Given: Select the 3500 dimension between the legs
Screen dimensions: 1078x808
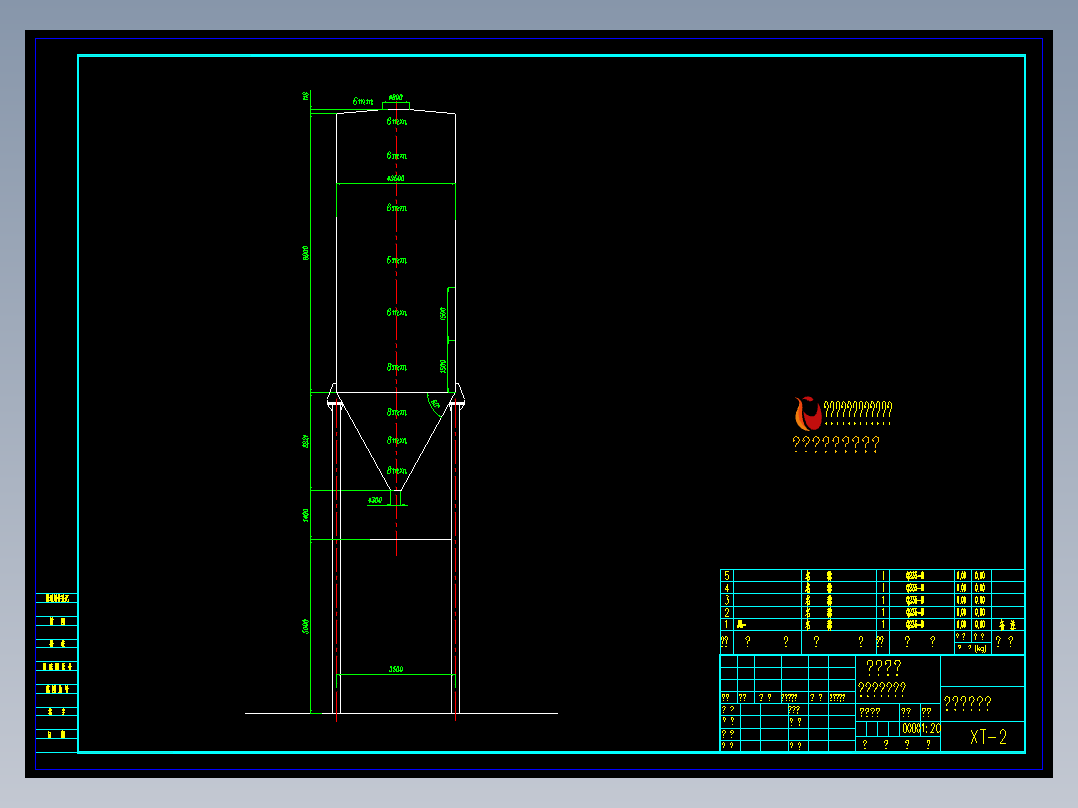Looking at the screenshot, I should tap(395, 669).
